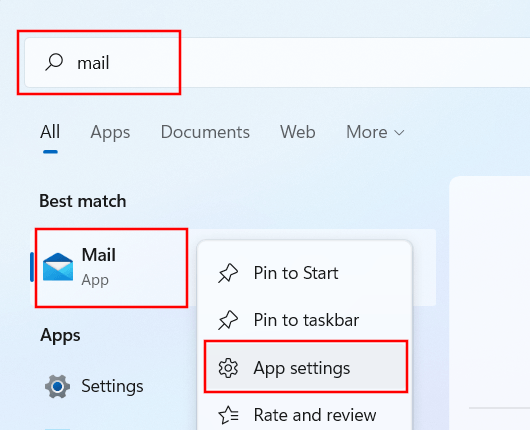This screenshot has width=530, height=430.
Task: Click the search magnifier icon
Action: 54,62
